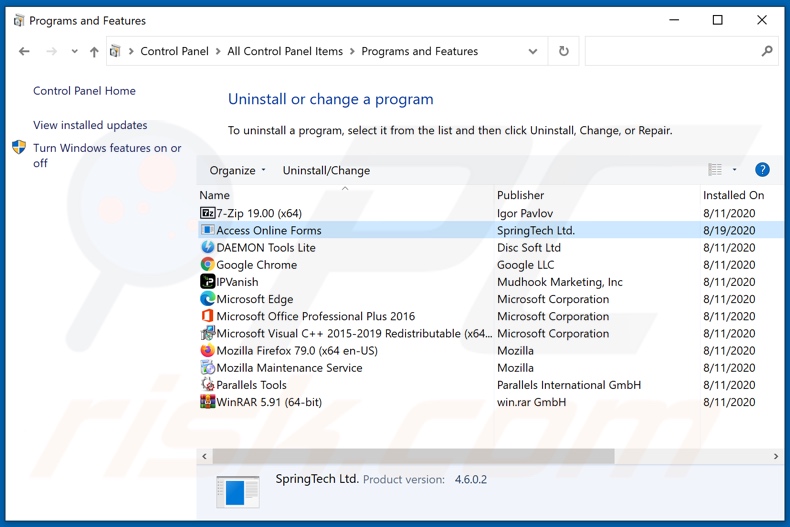The height and width of the screenshot is (527, 790).
Task: Open Control Panel Home link
Action: coord(84,91)
